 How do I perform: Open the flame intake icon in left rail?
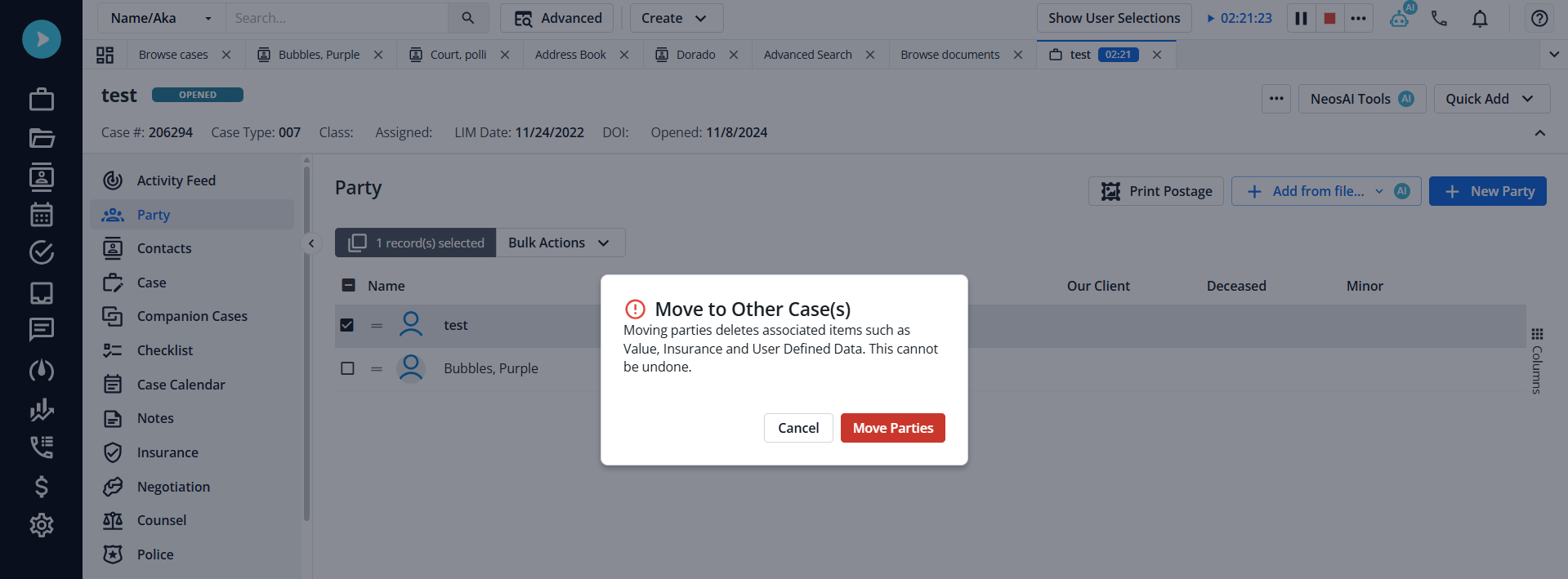pyautogui.click(x=42, y=370)
